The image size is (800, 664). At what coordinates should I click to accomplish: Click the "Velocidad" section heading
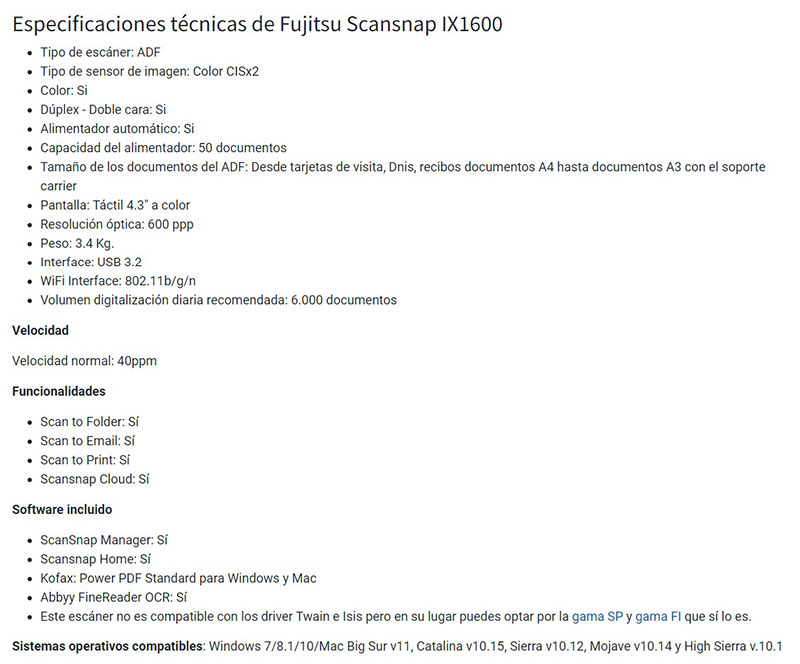(x=40, y=330)
